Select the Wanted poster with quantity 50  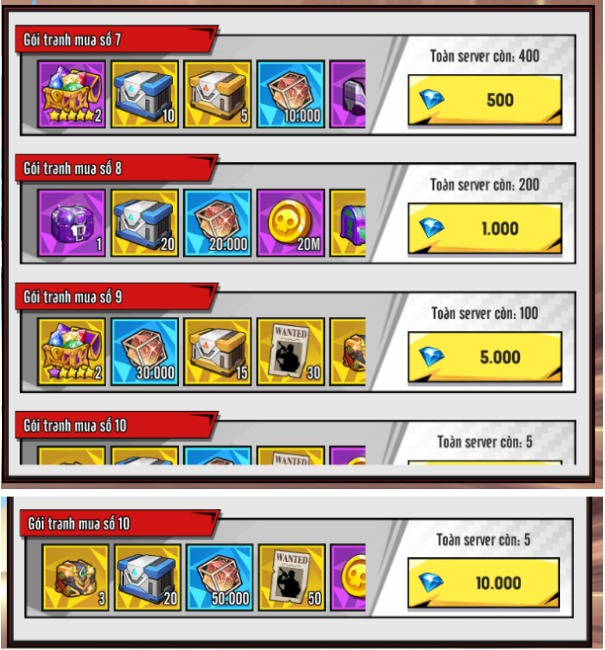[x=292, y=577]
